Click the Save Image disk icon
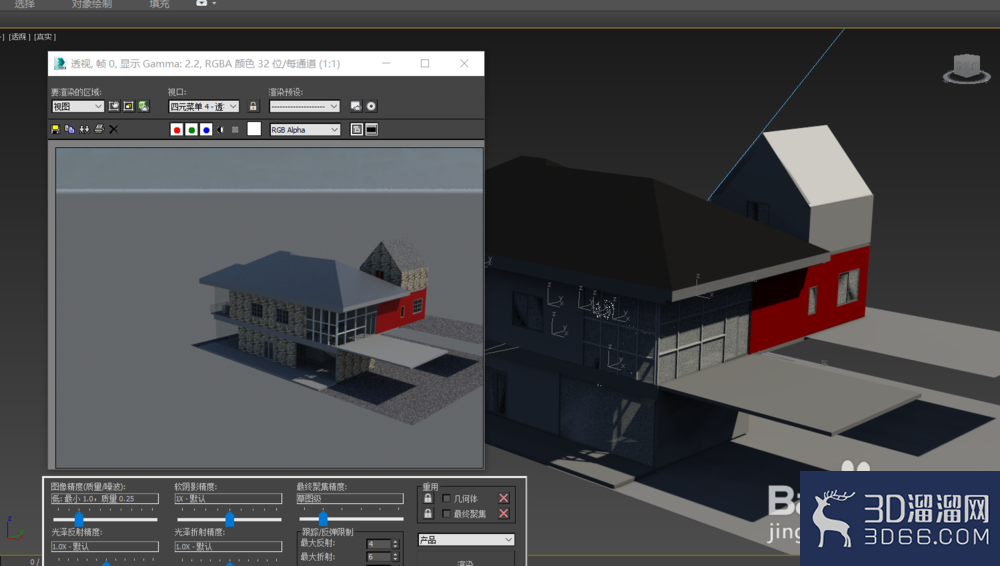Image resolution: width=1000 pixels, height=566 pixels. tap(55, 130)
